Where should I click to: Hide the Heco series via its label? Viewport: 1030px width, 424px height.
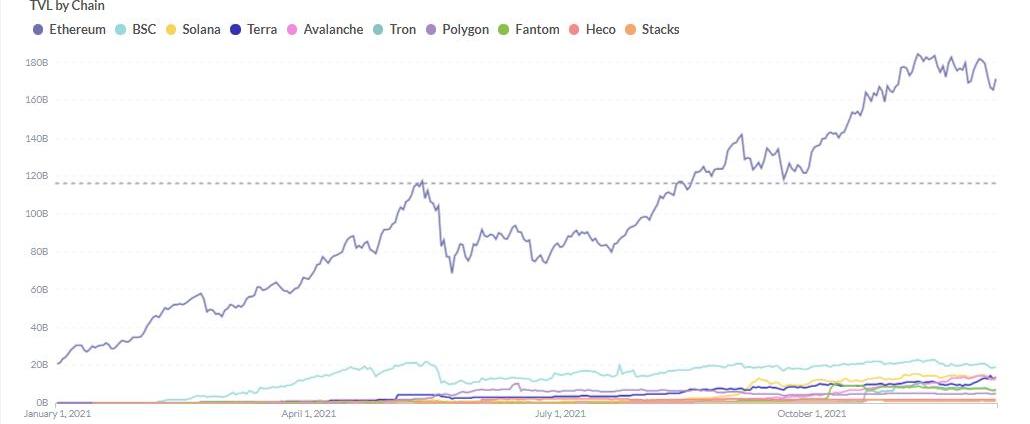pyautogui.click(x=600, y=30)
